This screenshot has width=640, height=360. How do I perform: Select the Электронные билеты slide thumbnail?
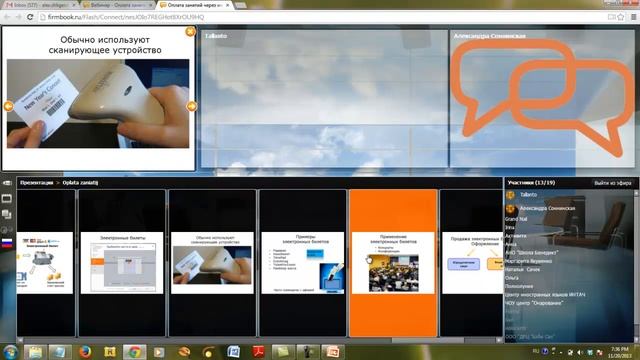pos(122,263)
